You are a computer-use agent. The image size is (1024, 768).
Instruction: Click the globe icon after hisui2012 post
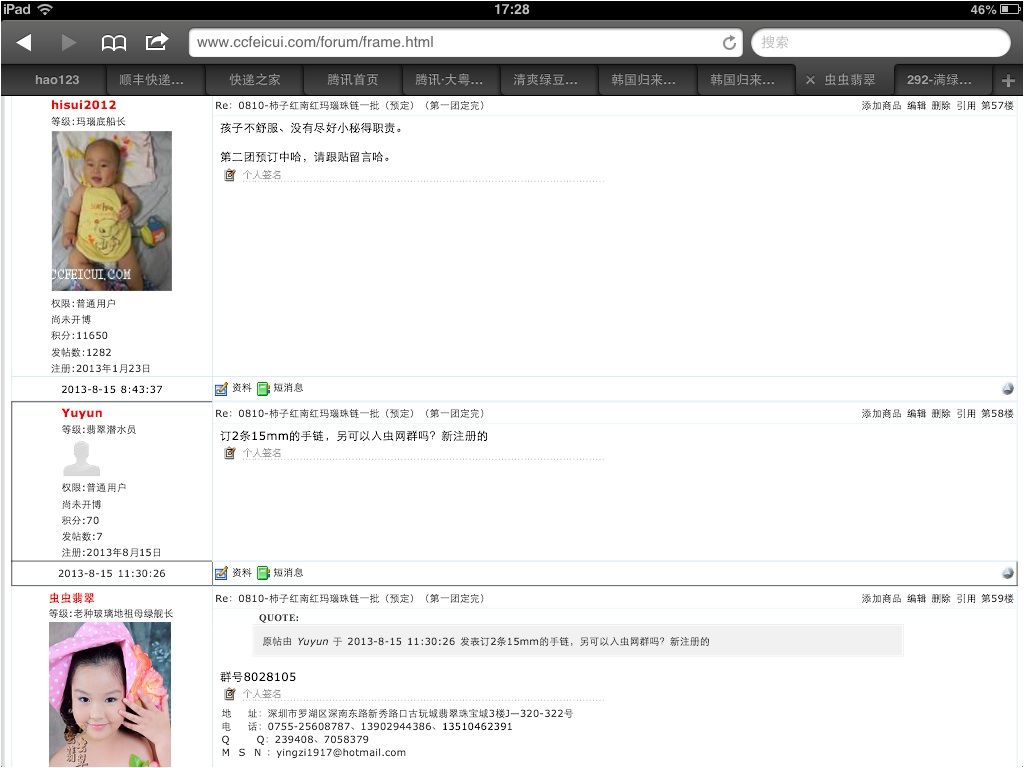1008,389
